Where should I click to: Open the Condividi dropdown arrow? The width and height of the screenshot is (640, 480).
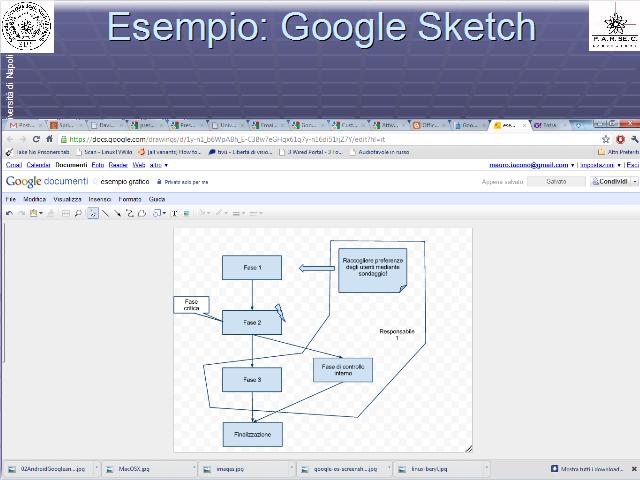(x=635, y=181)
